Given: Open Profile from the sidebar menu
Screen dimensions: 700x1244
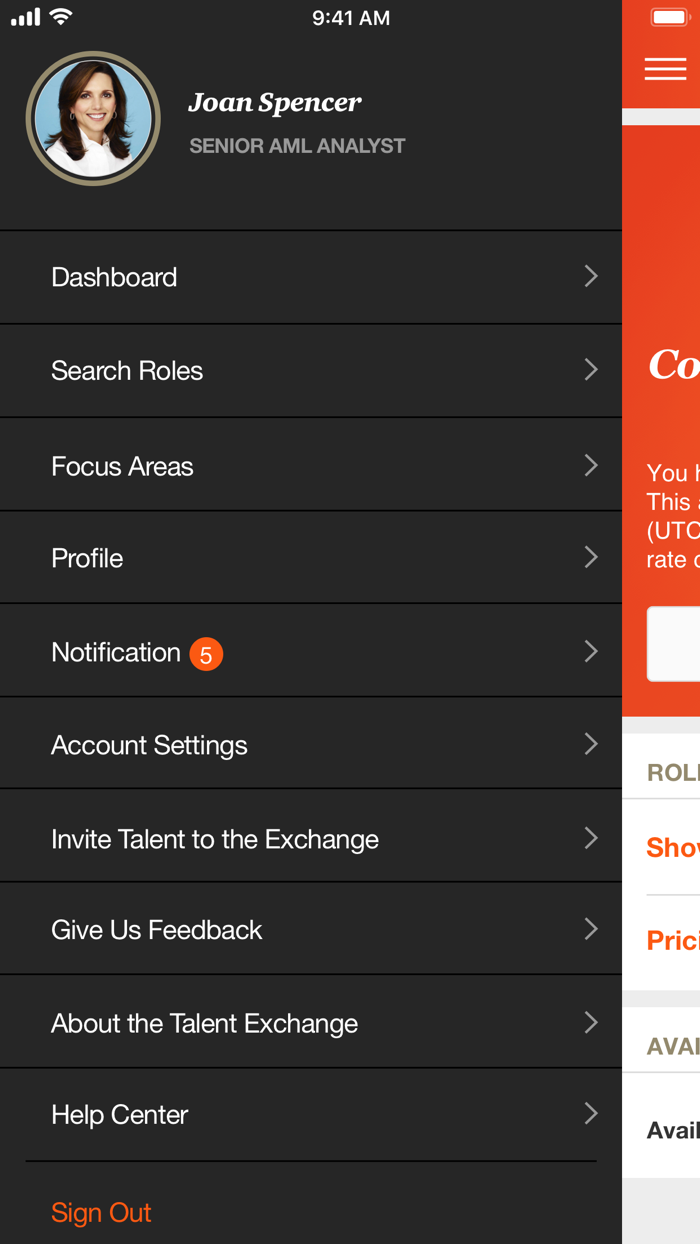Looking at the screenshot, I should 87,558.
